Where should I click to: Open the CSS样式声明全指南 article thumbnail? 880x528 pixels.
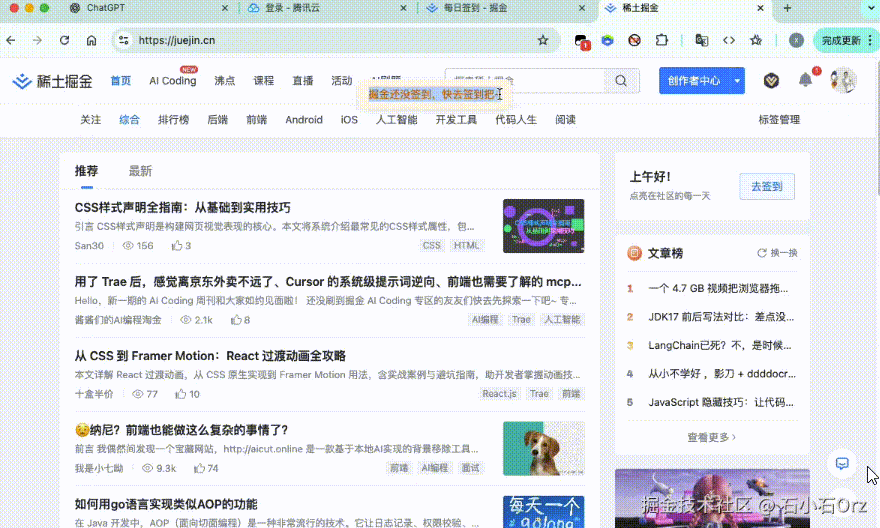tap(543, 226)
